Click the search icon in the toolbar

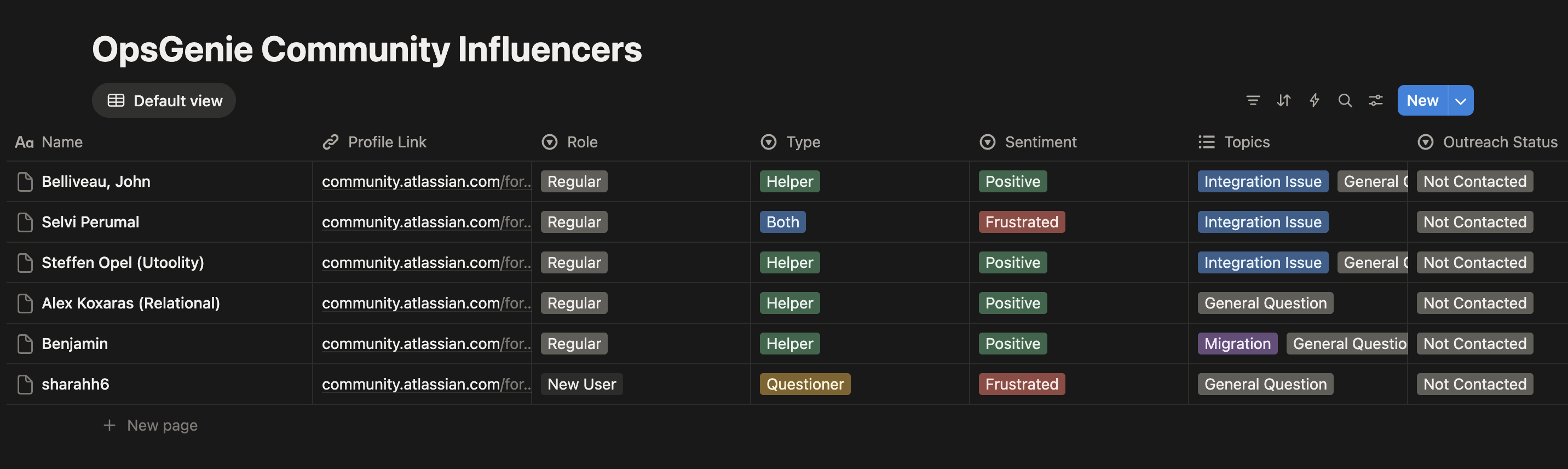(1345, 100)
